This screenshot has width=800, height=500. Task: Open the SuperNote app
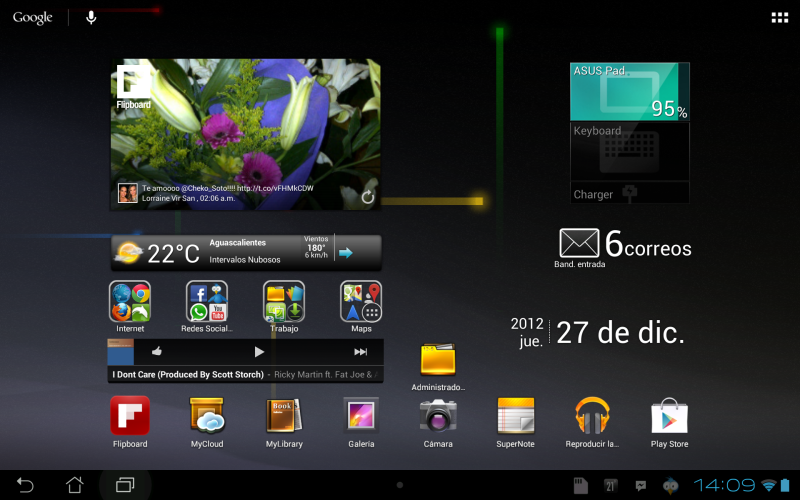(x=516, y=415)
